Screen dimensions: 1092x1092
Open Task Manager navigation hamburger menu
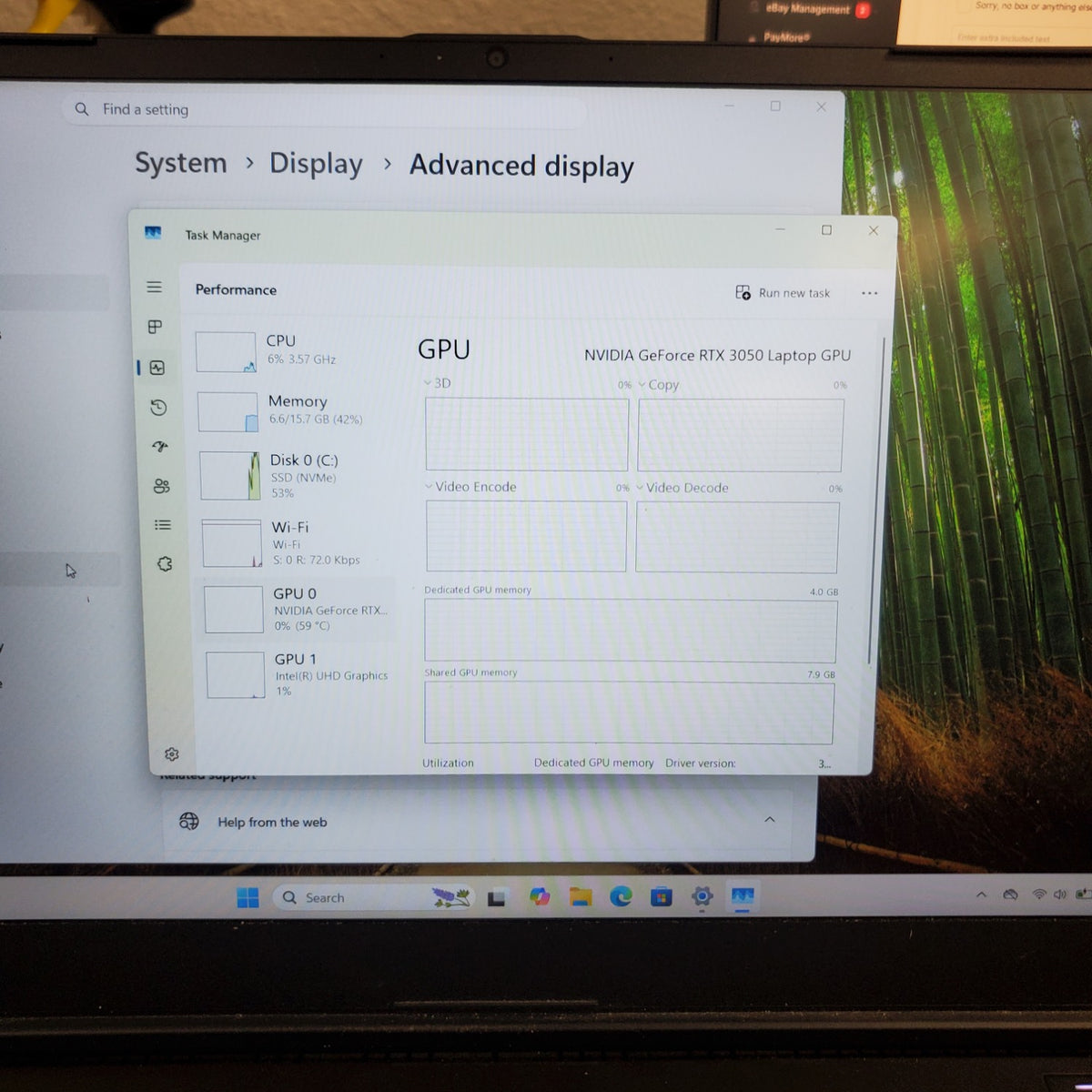pyautogui.click(x=155, y=288)
